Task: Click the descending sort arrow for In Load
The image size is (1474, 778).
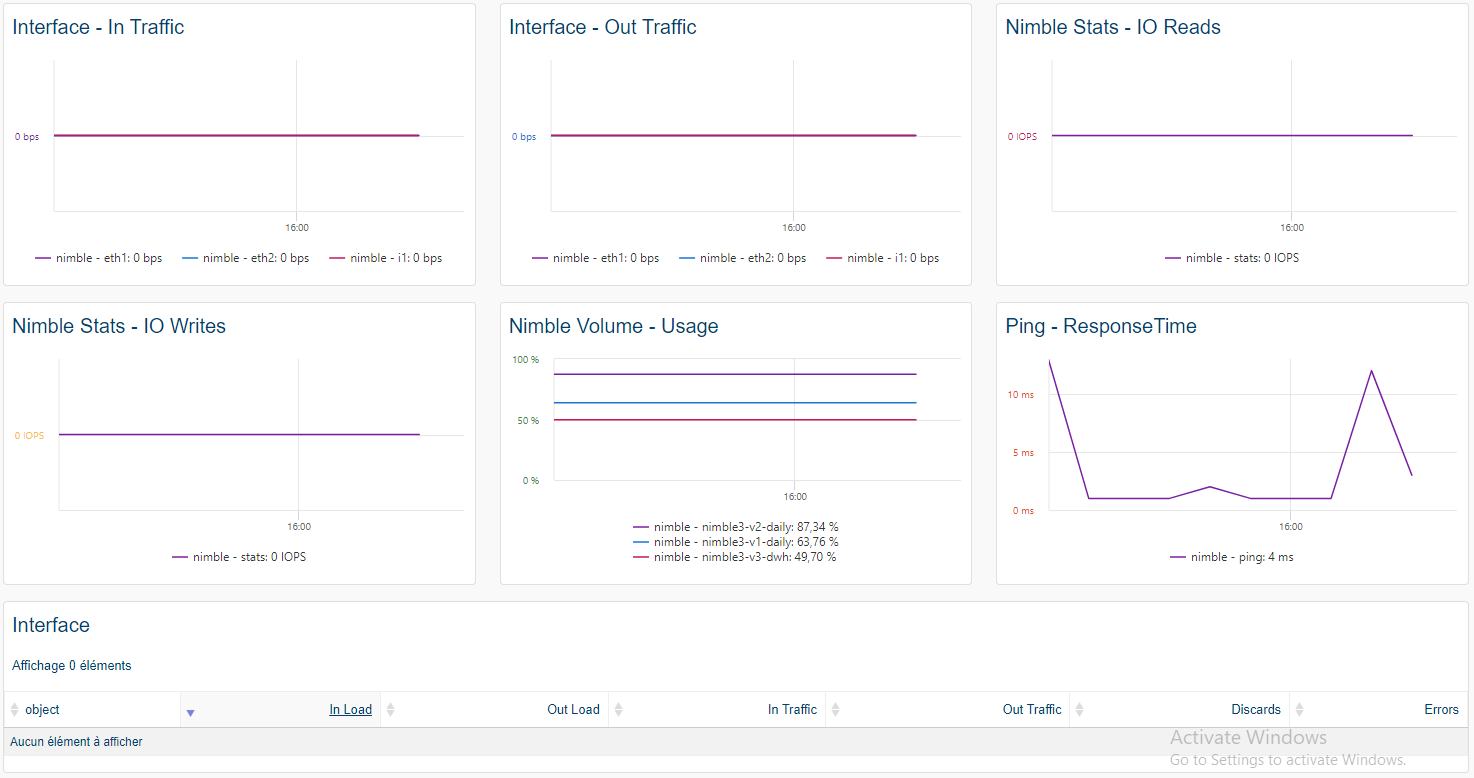Action: click(x=190, y=712)
